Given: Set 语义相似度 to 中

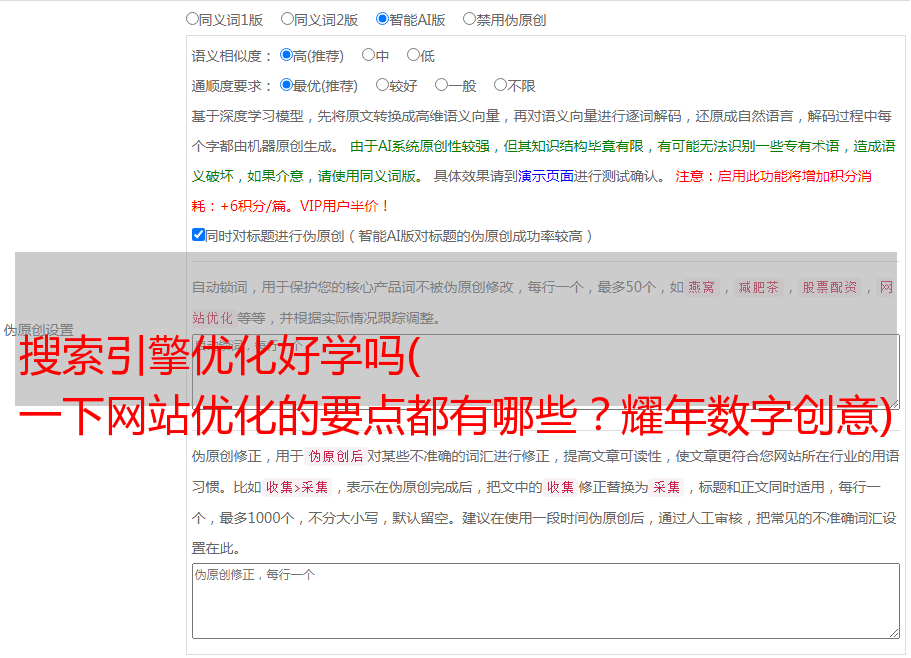Looking at the screenshot, I should [x=368, y=55].
